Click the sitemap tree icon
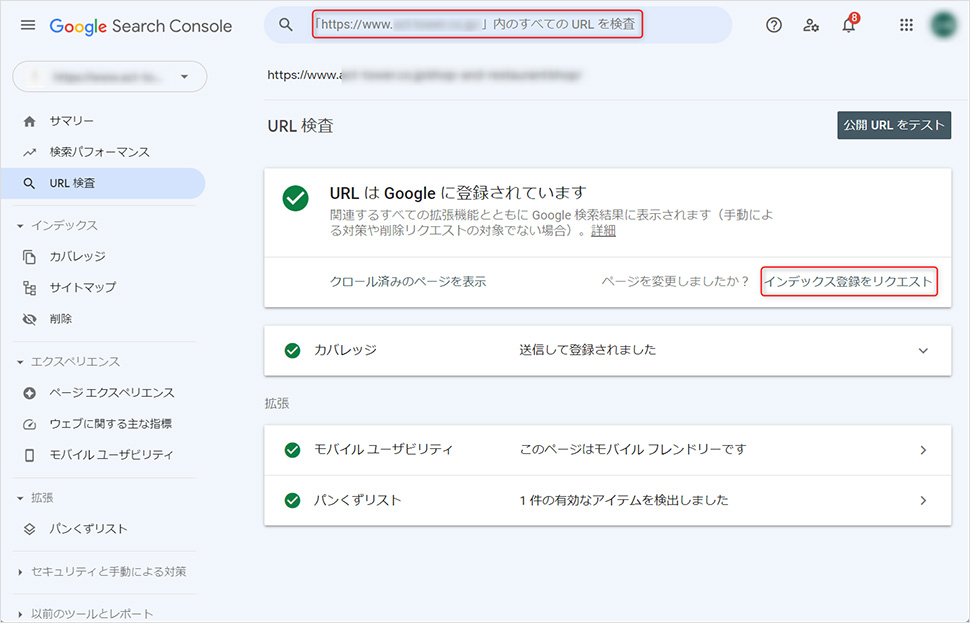The image size is (970, 623). click(x=29, y=288)
